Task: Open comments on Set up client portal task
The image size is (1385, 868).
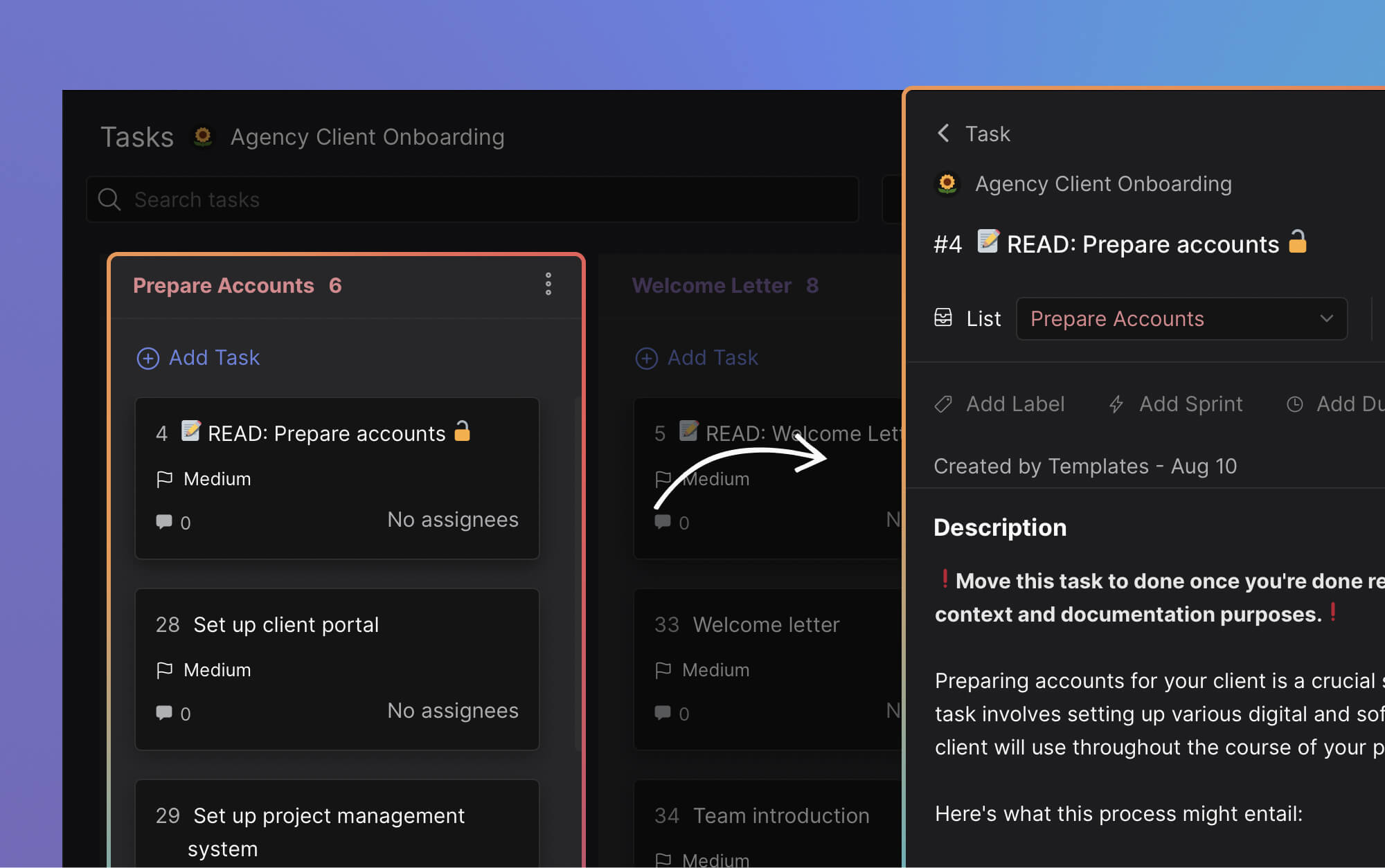Action: (x=165, y=713)
